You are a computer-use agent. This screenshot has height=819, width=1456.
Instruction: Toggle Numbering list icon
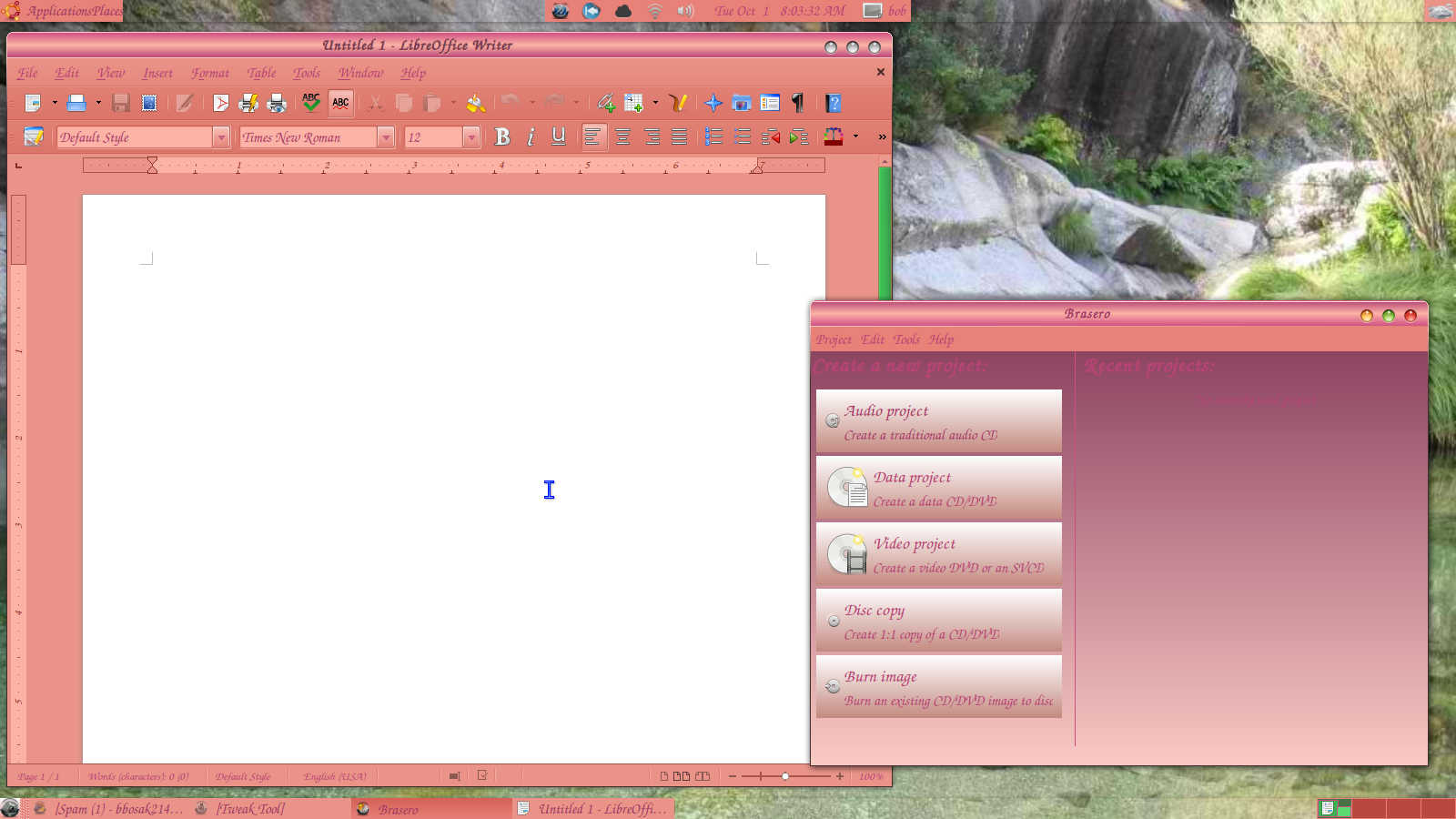pos(714,136)
